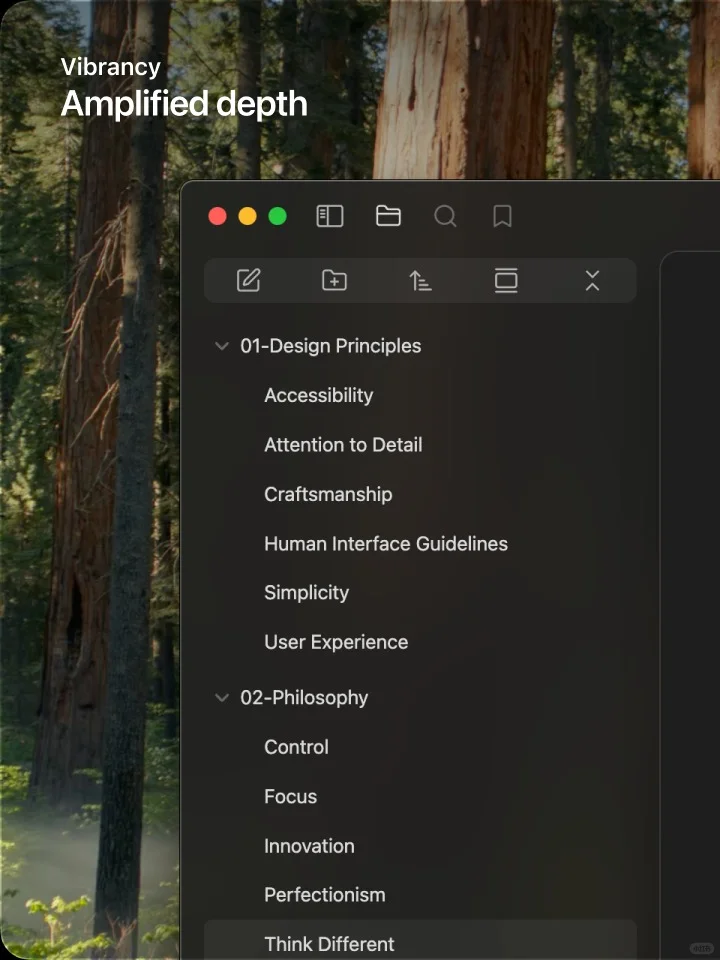Collapse the 01-Design Principles folder chevron
Screen dimensions: 720x960
tap(222, 346)
